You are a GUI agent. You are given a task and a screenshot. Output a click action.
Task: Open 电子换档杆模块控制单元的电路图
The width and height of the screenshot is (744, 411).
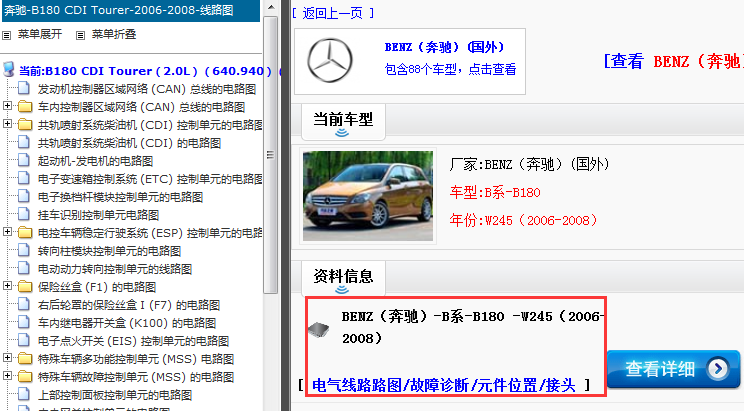pyautogui.click(x=121, y=197)
